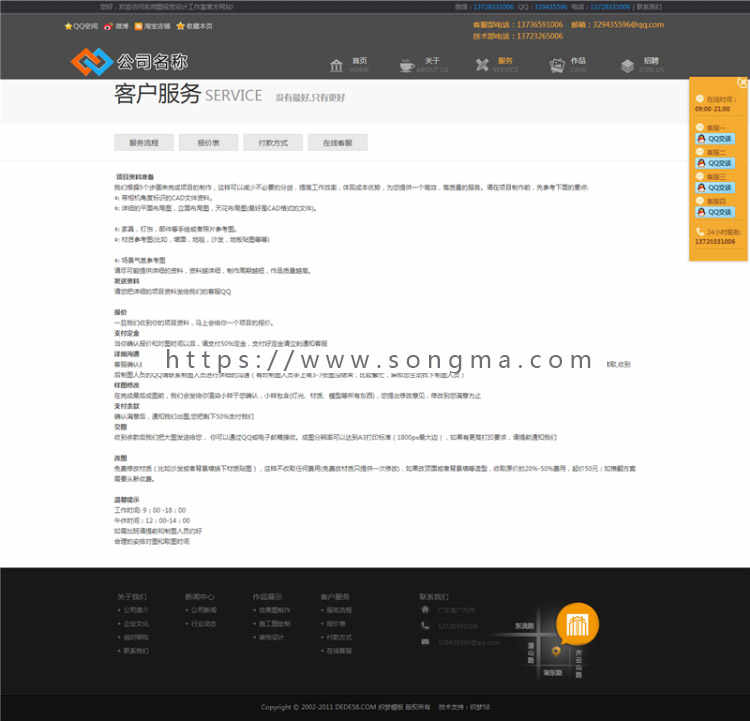The height and width of the screenshot is (721, 750).
Task: Click the 公司名称 company logo
Action: [129, 62]
